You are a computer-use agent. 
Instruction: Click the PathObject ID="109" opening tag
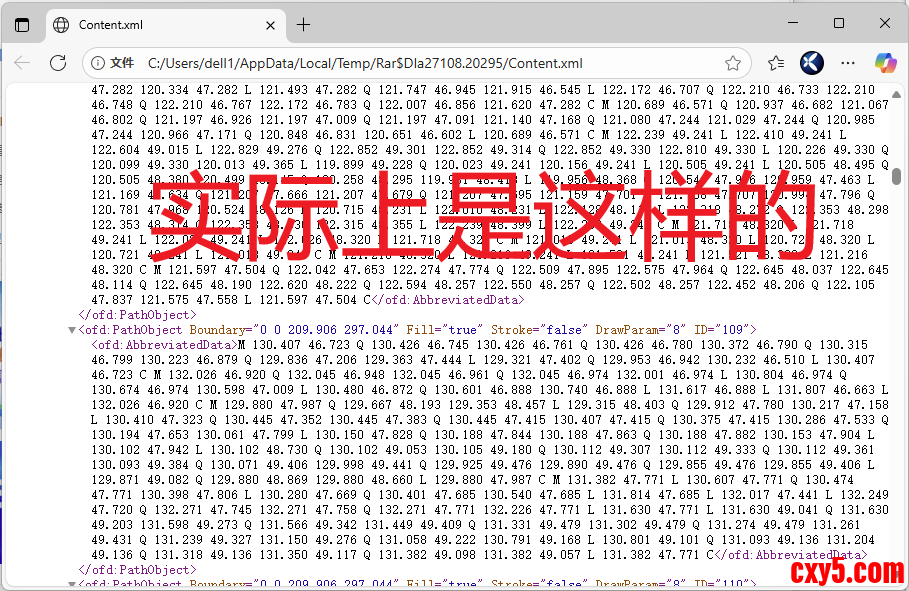pos(417,330)
